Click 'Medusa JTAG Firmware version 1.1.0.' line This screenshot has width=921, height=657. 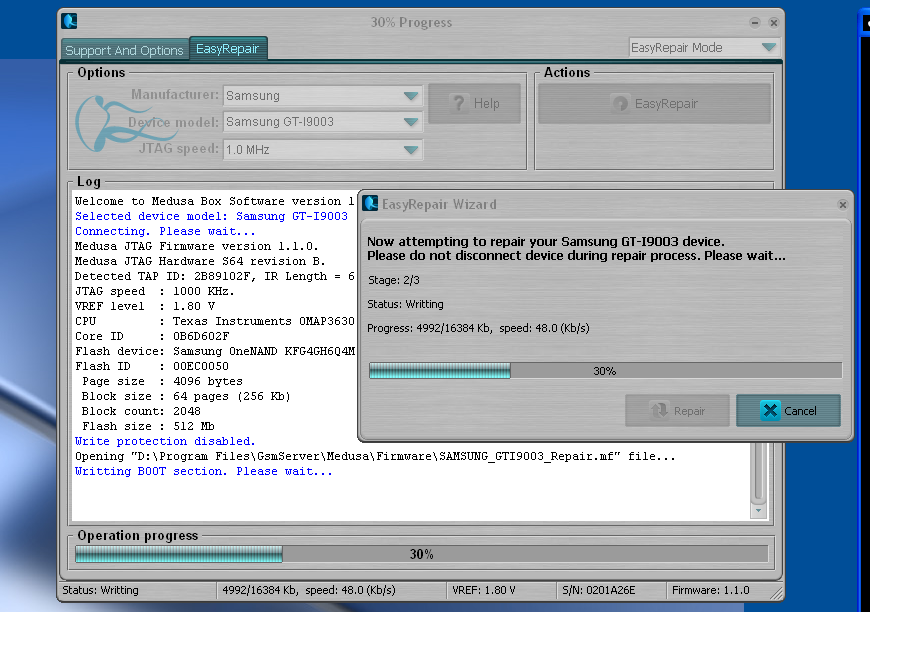(x=197, y=246)
